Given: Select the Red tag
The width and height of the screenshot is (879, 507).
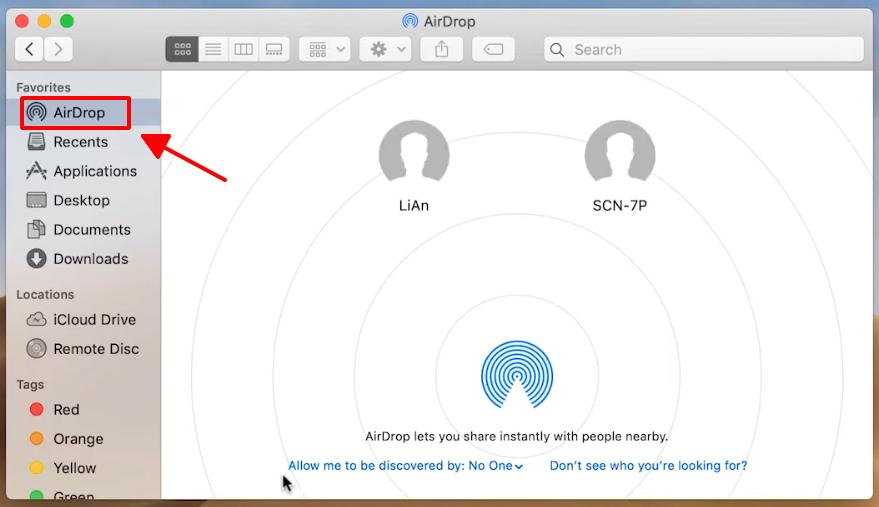Looking at the screenshot, I should tap(83, 409).
